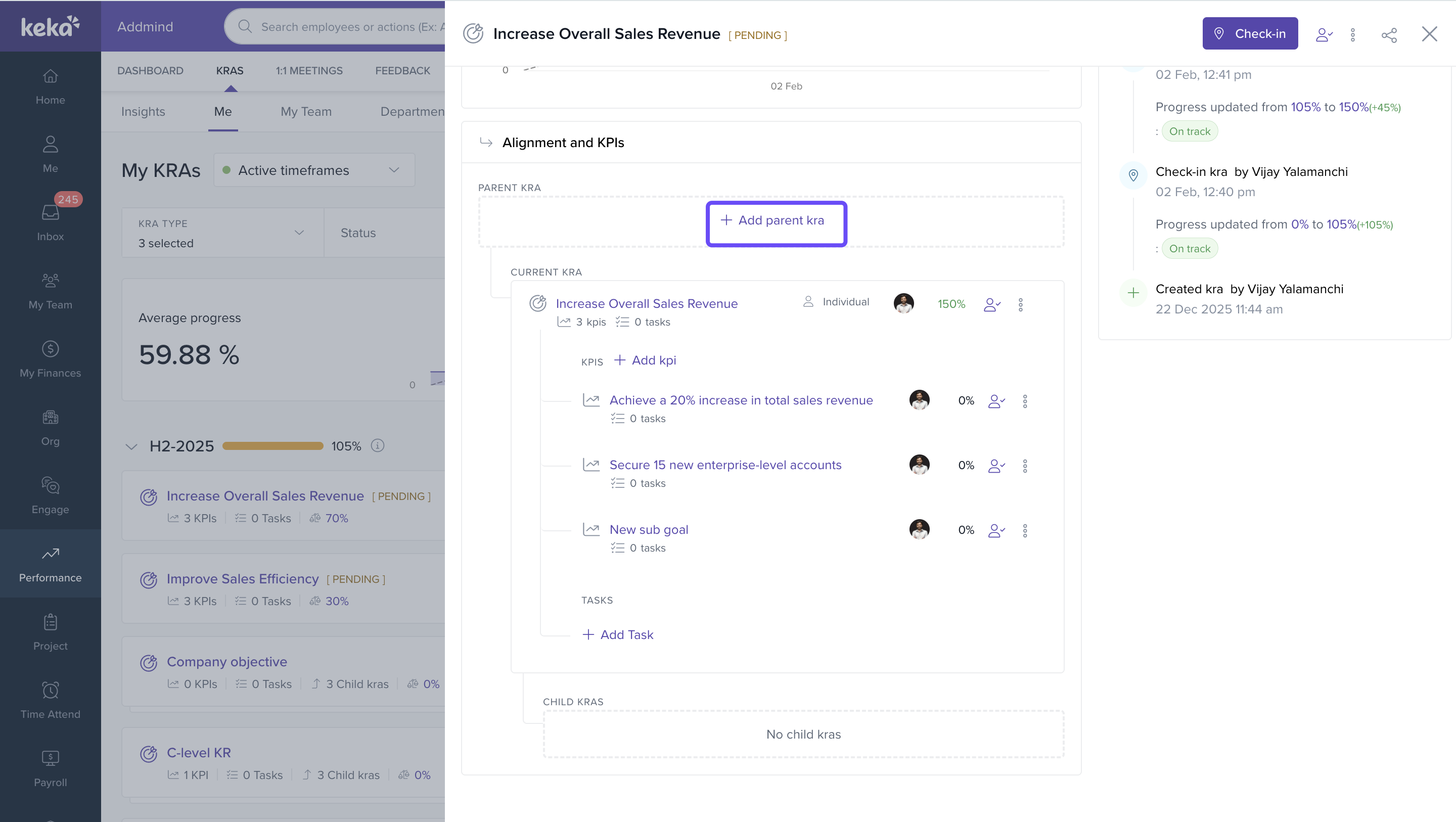
Task: Go to Engage in sidebar
Action: click(x=51, y=495)
